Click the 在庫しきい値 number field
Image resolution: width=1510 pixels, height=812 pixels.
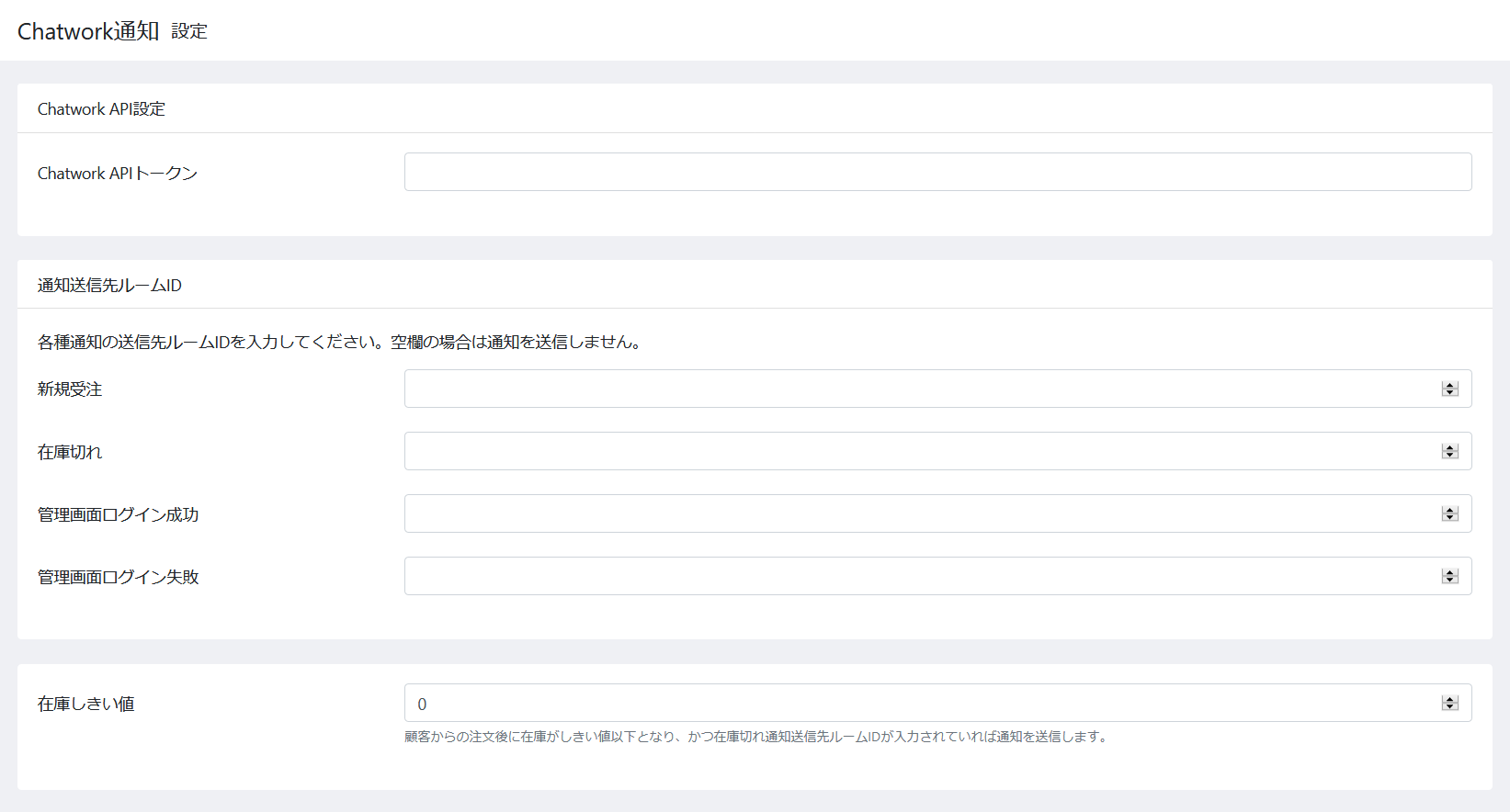(937, 703)
